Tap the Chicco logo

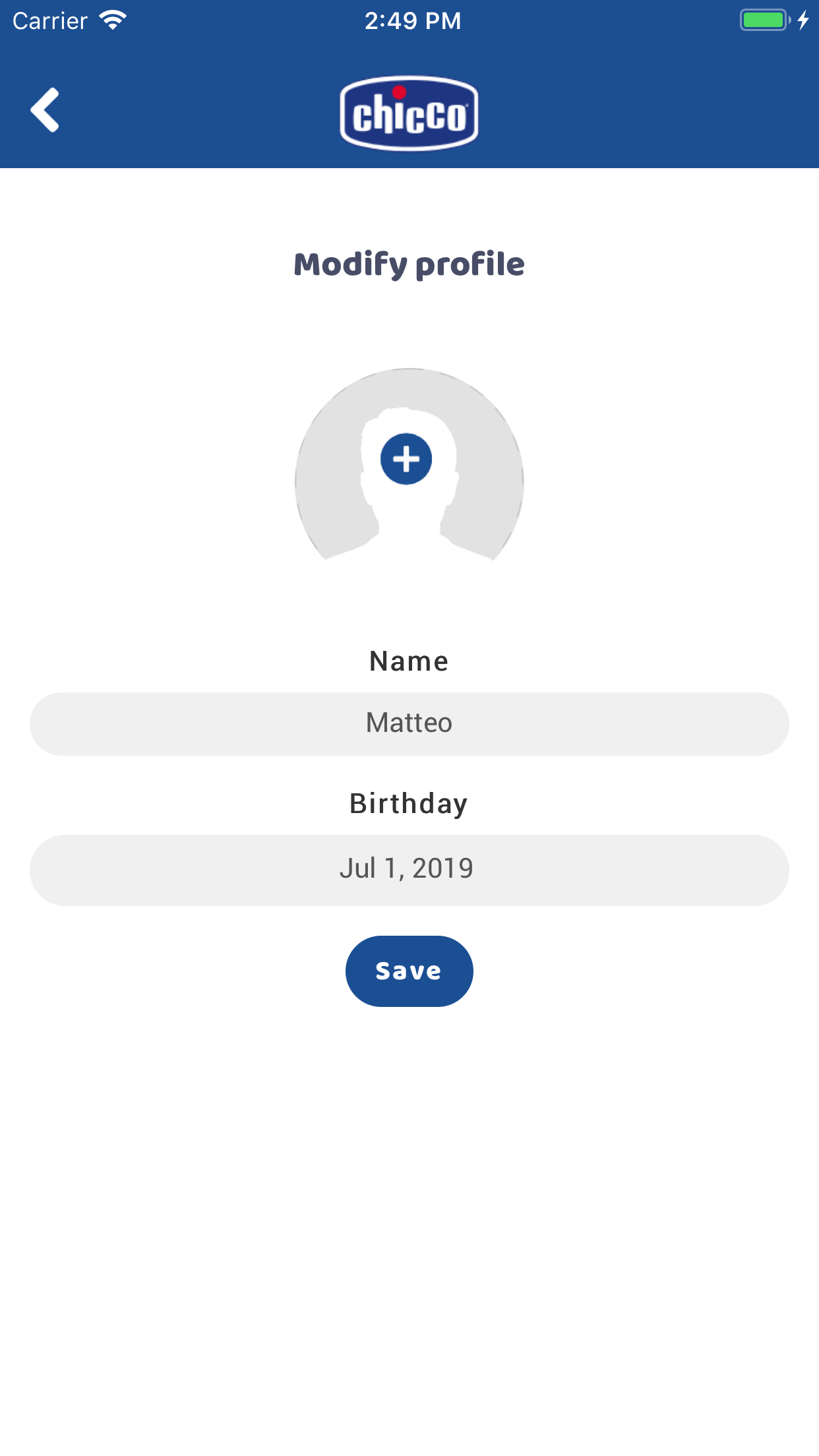tap(409, 111)
